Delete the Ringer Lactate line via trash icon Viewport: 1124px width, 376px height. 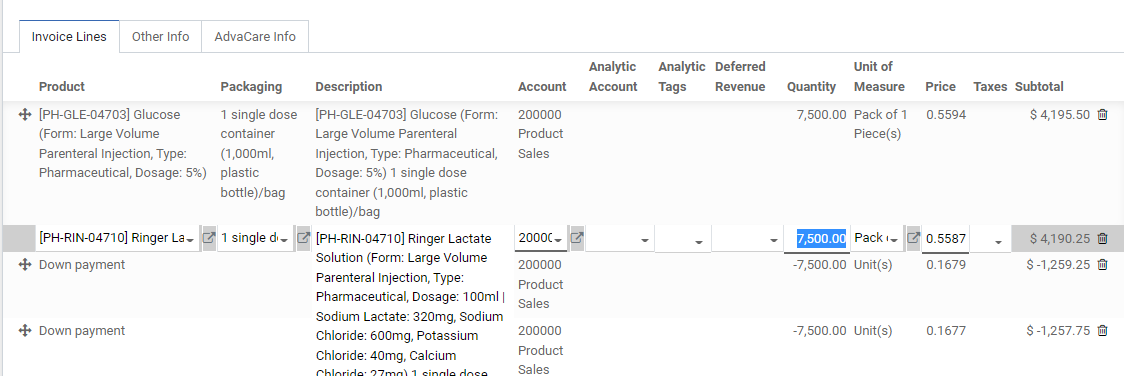[1102, 238]
